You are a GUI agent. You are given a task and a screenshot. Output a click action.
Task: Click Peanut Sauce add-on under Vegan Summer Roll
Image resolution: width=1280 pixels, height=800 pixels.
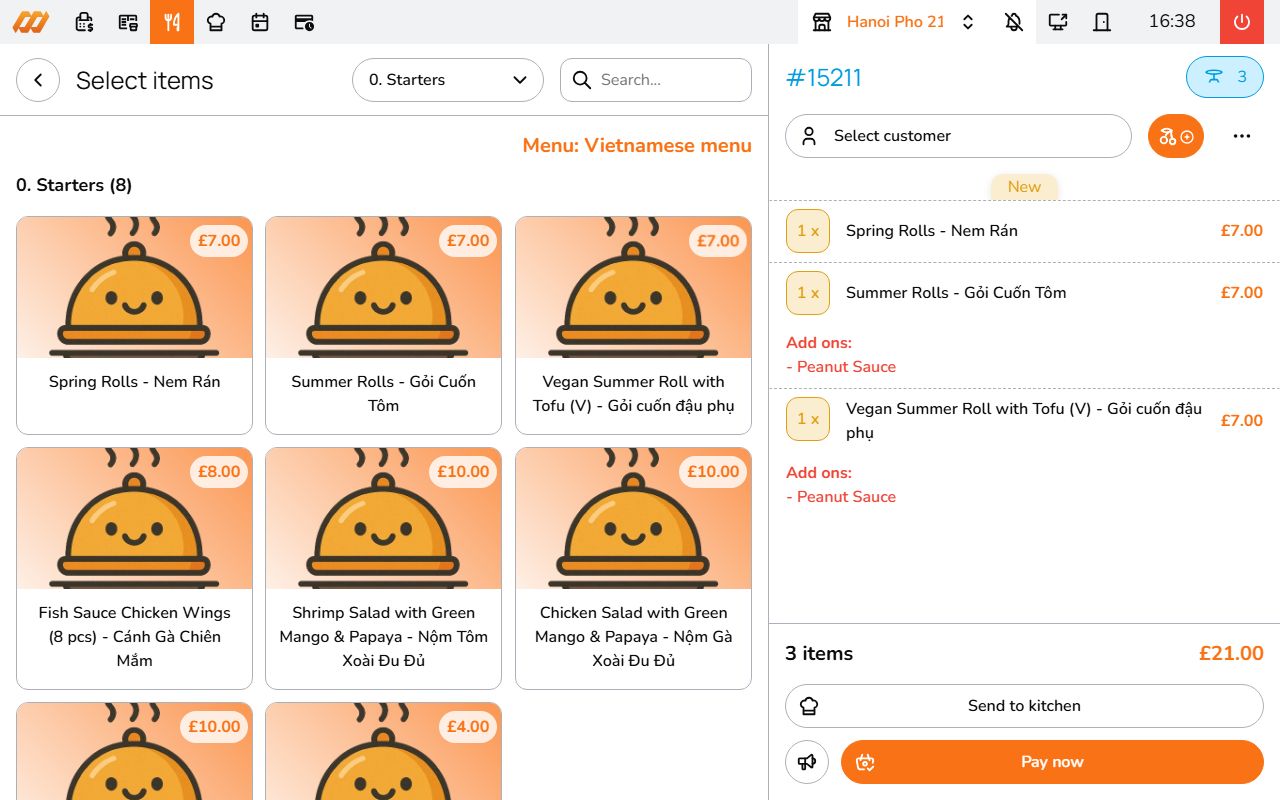841,497
